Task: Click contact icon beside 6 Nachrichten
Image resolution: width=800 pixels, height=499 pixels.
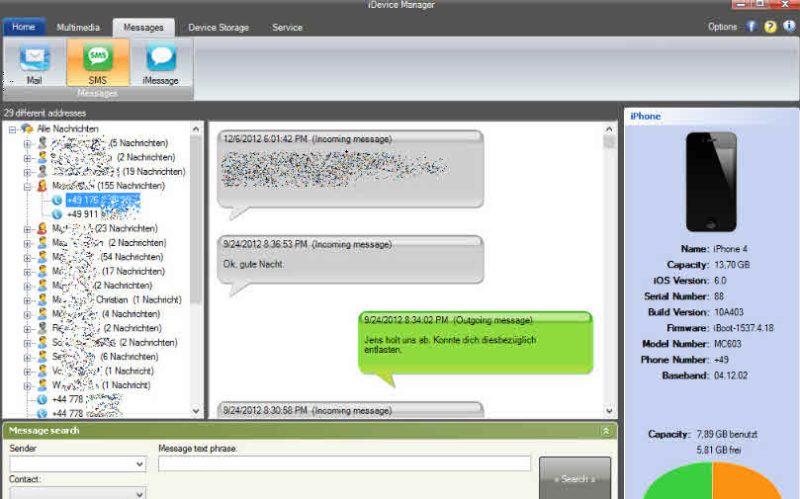Action: click(42, 357)
